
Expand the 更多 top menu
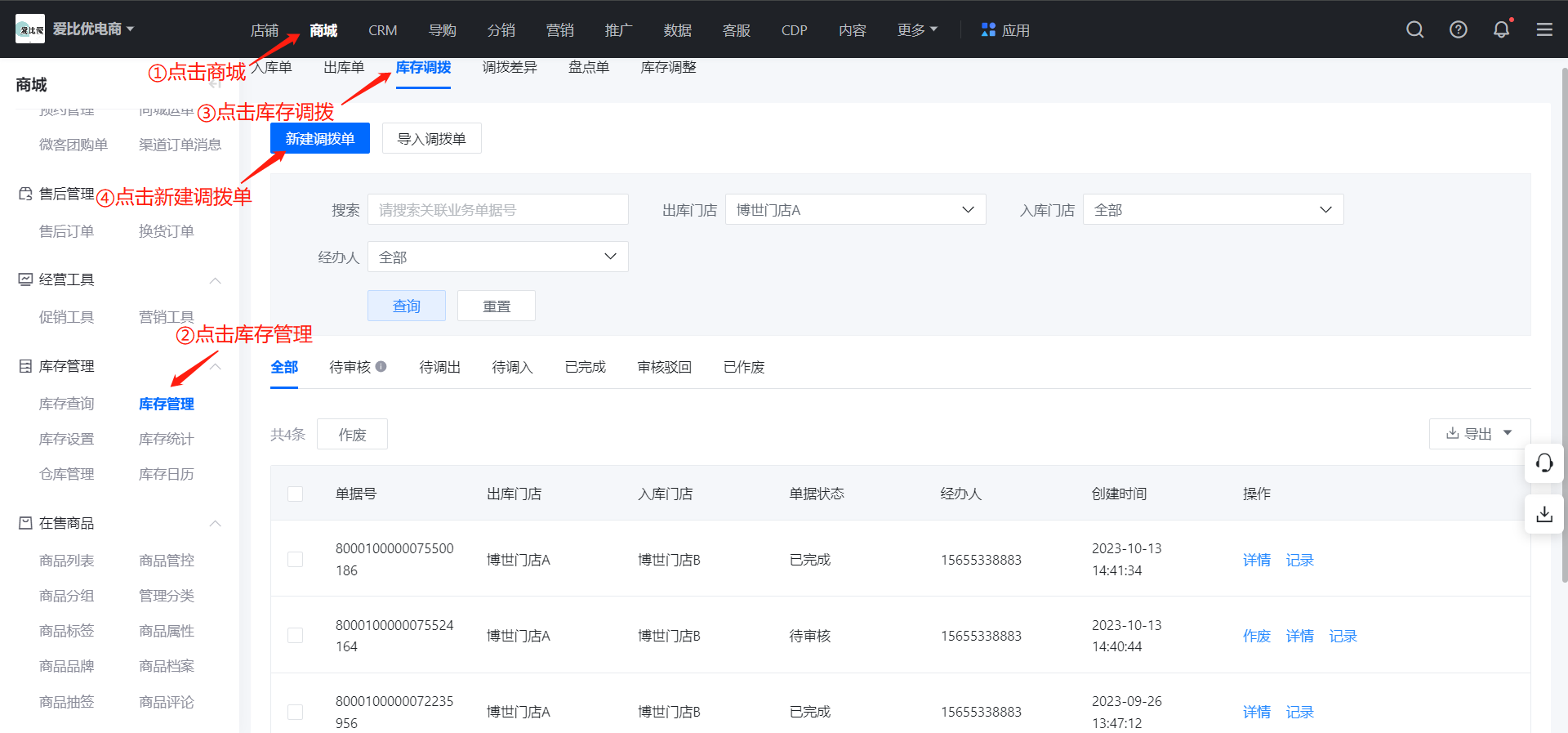pyautogui.click(x=917, y=30)
